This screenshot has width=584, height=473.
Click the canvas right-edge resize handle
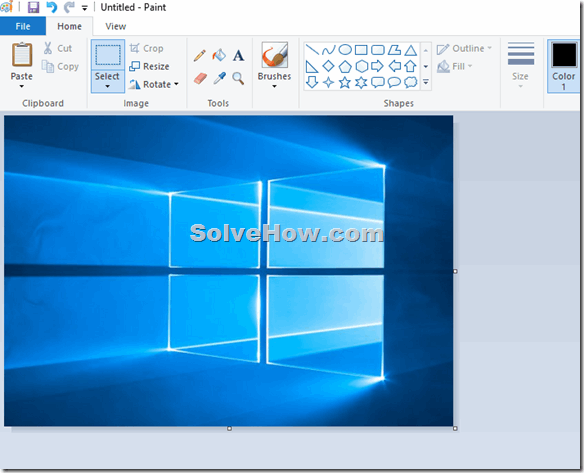click(x=455, y=272)
